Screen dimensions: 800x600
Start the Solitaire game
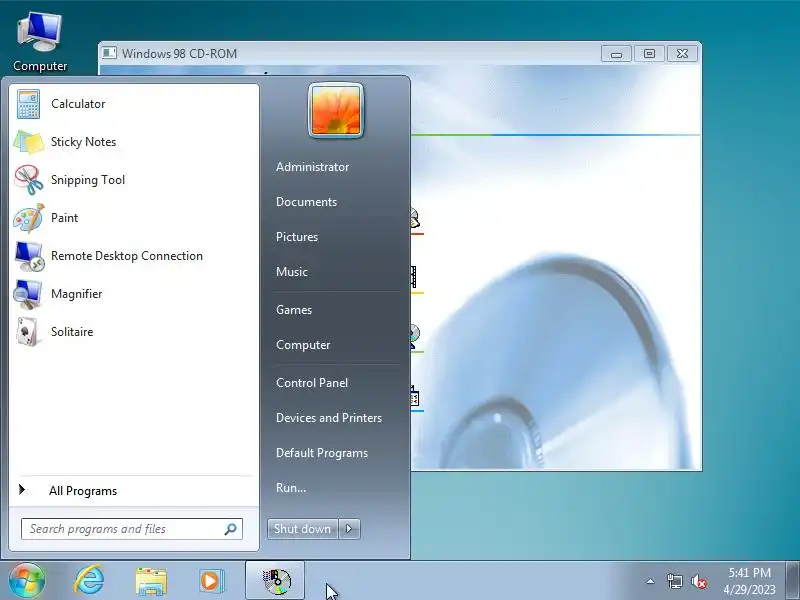coord(134,332)
